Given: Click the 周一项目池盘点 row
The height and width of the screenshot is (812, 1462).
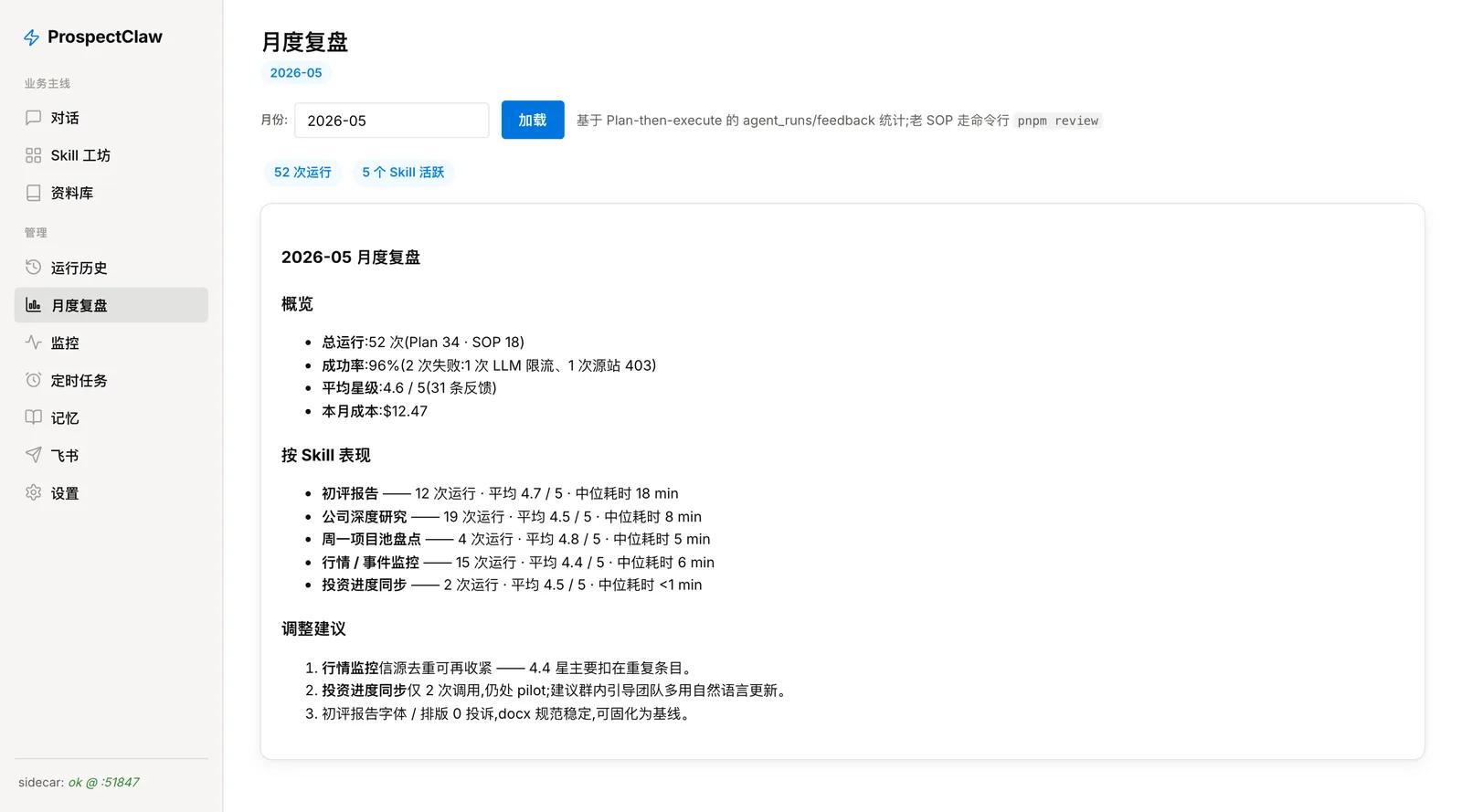Looking at the screenshot, I should coord(516,539).
